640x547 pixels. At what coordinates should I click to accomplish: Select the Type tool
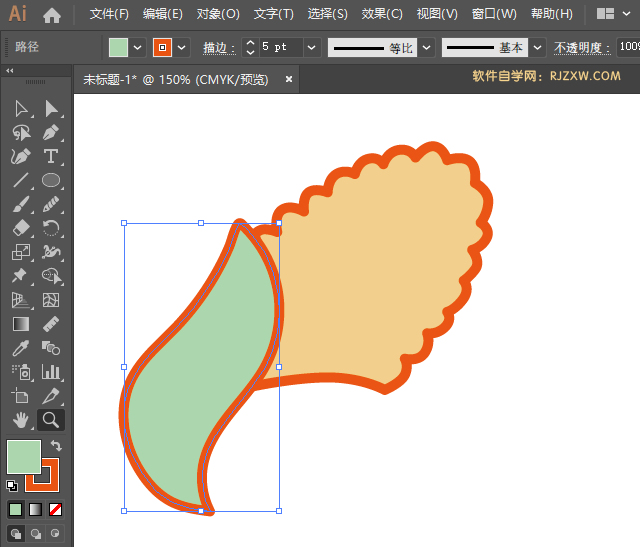(51, 157)
